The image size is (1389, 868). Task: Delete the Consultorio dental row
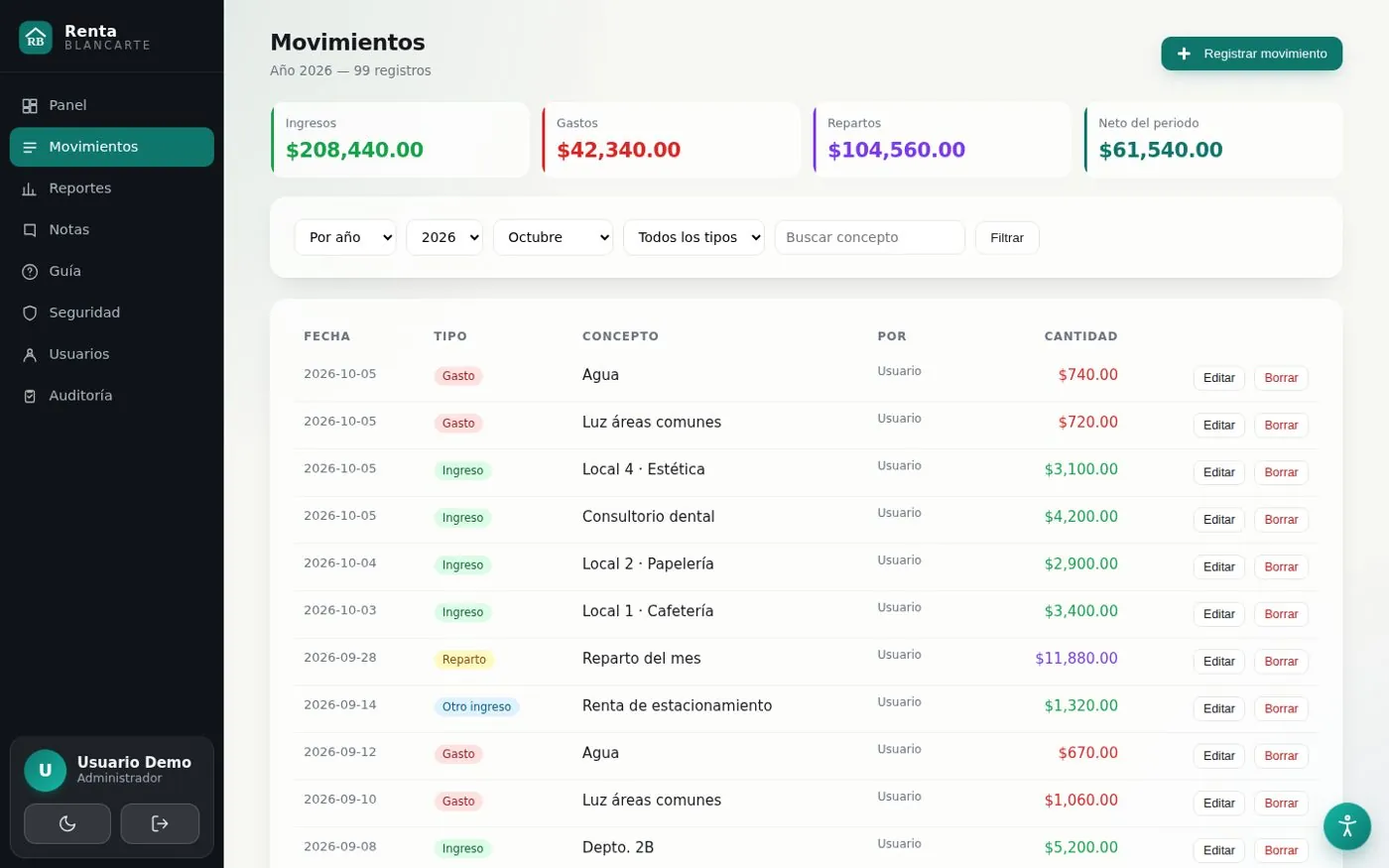pyautogui.click(x=1281, y=520)
